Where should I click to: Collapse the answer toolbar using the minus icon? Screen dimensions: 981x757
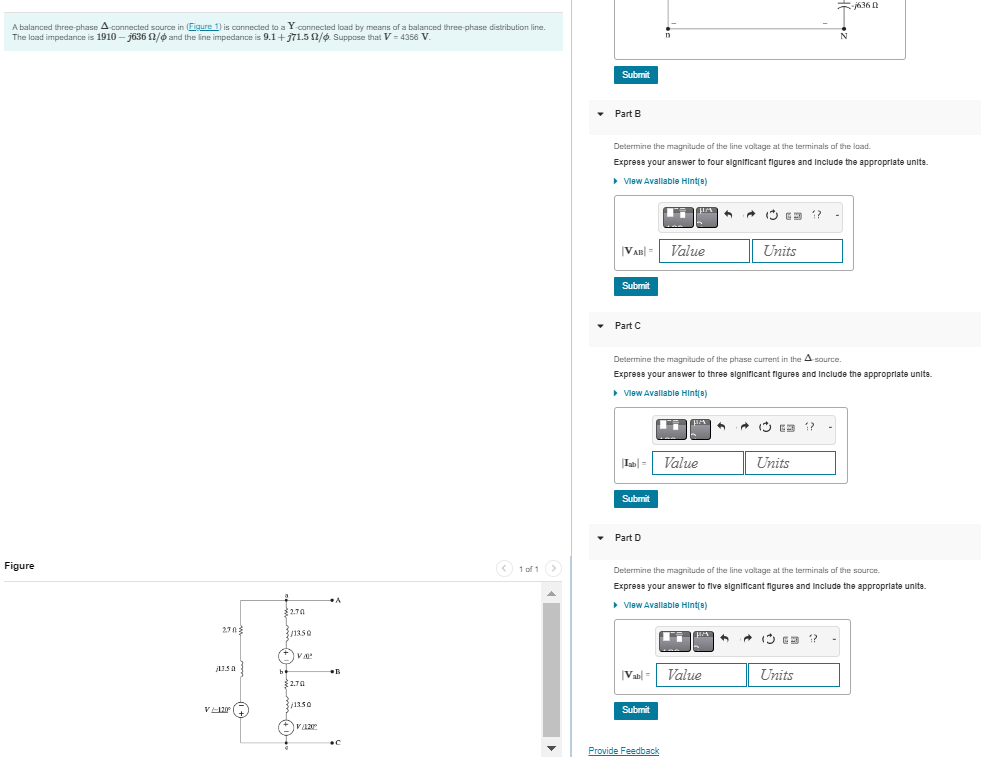coord(837,215)
